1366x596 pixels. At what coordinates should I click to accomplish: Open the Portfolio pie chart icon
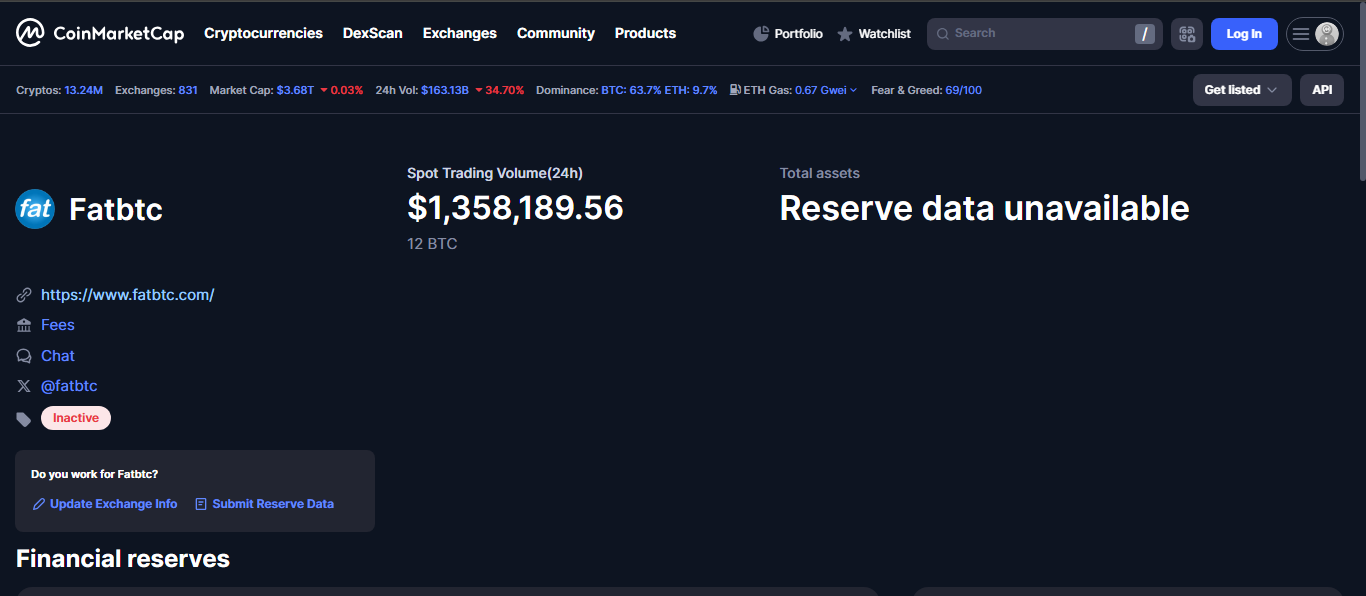[x=761, y=34]
